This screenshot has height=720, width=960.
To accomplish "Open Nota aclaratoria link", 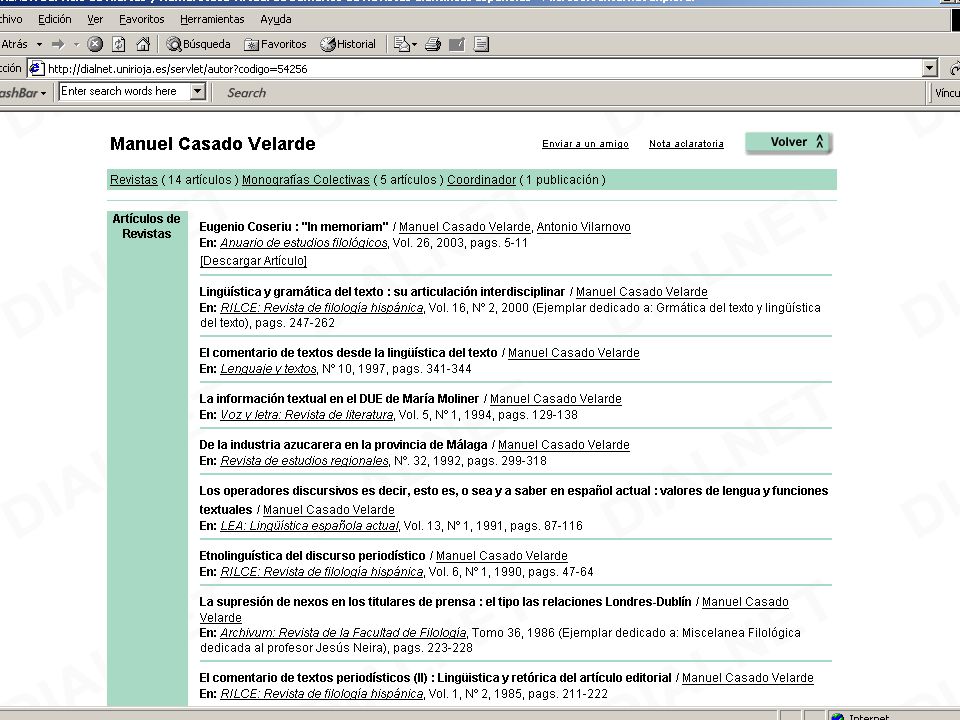I will click(x=686, y=144).
